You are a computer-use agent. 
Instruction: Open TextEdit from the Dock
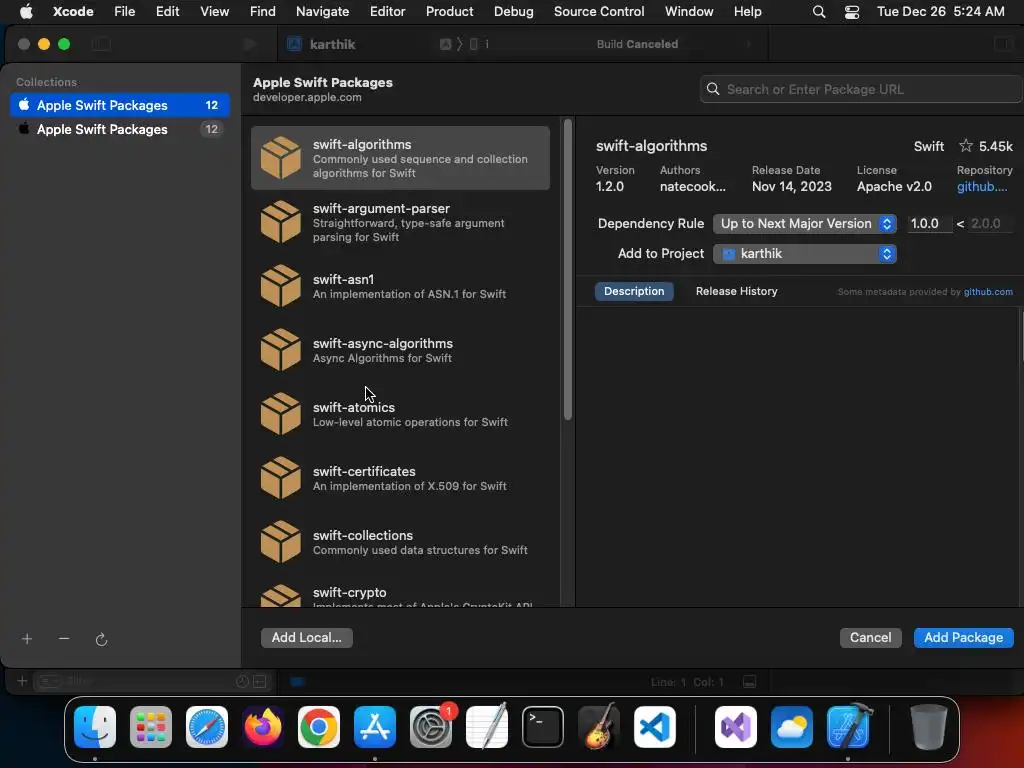[x=487, y=727]
